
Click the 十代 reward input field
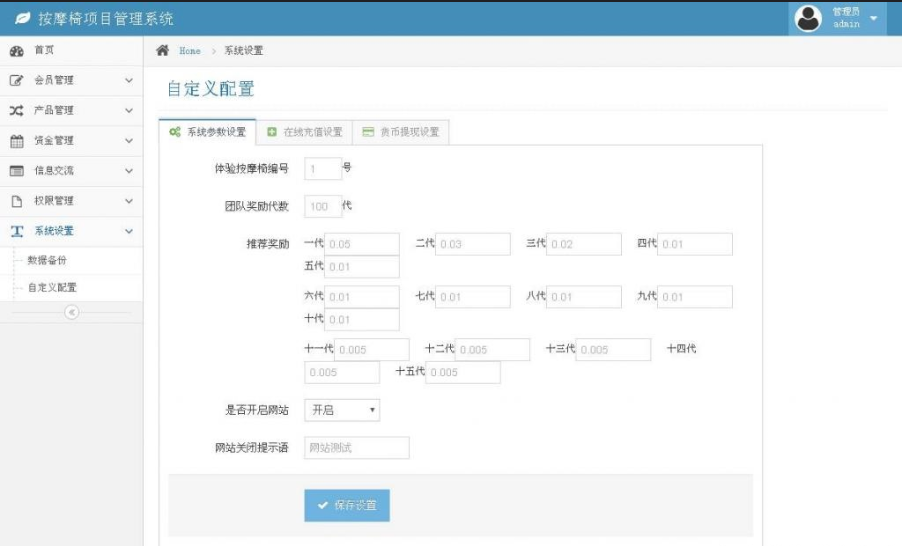pyautogui.click(x=362, y=319)
